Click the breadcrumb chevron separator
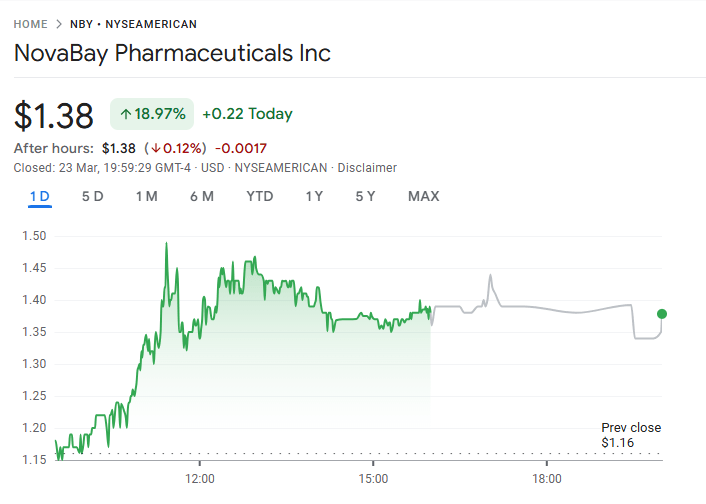 click(x=59, y=23)
